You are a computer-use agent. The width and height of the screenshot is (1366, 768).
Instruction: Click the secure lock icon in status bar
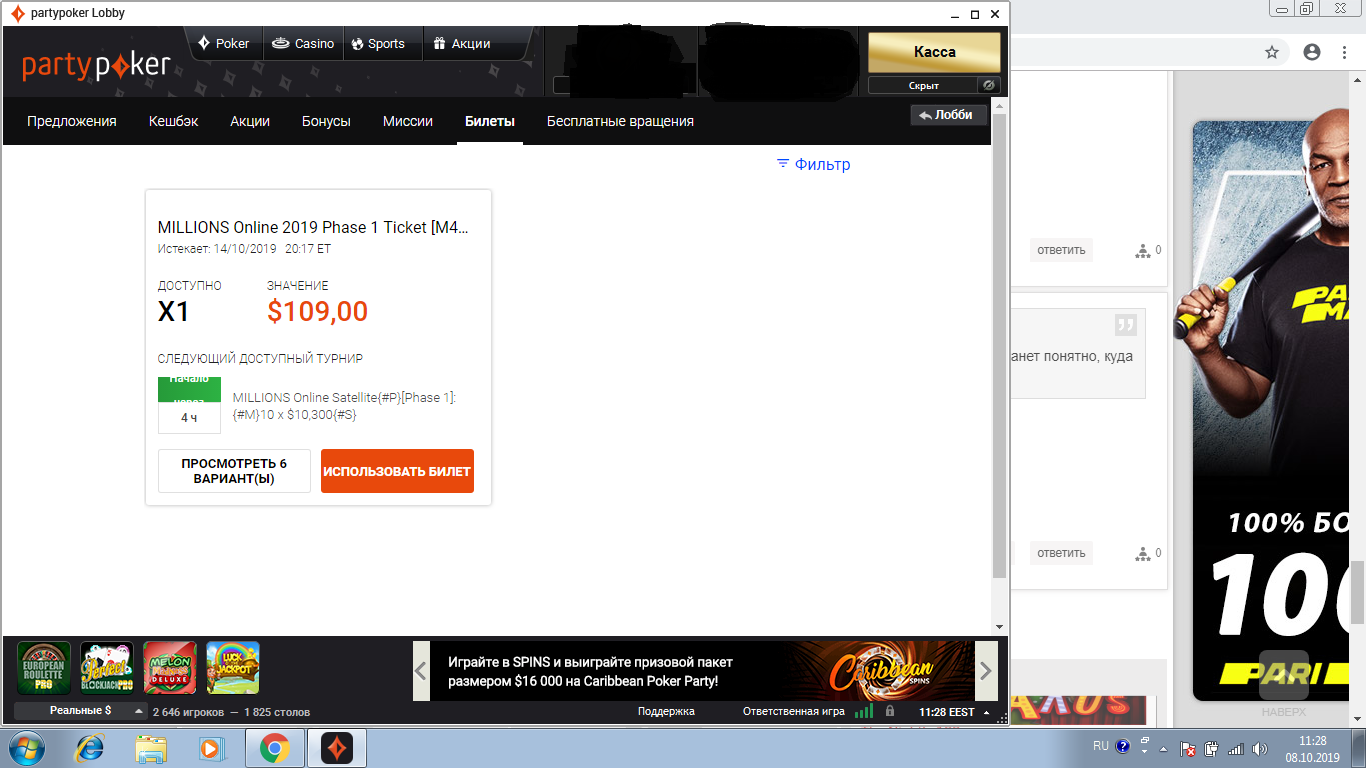pos(890,711)
